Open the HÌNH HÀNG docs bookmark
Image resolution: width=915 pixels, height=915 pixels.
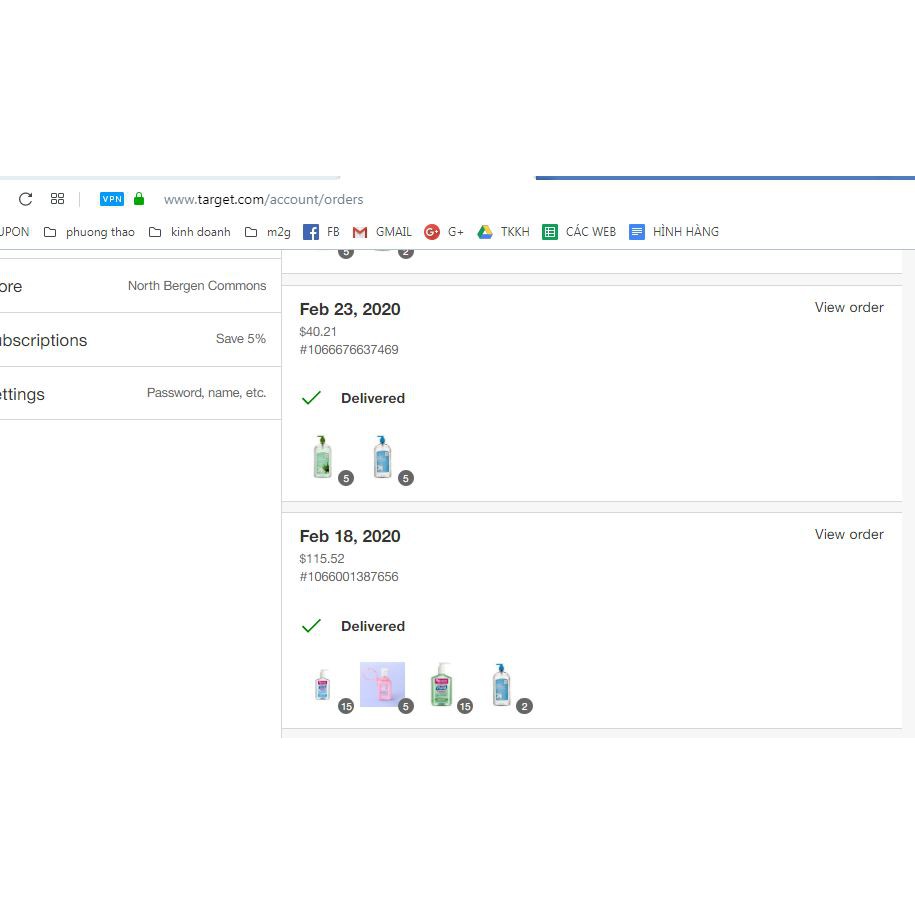[674, 232]
